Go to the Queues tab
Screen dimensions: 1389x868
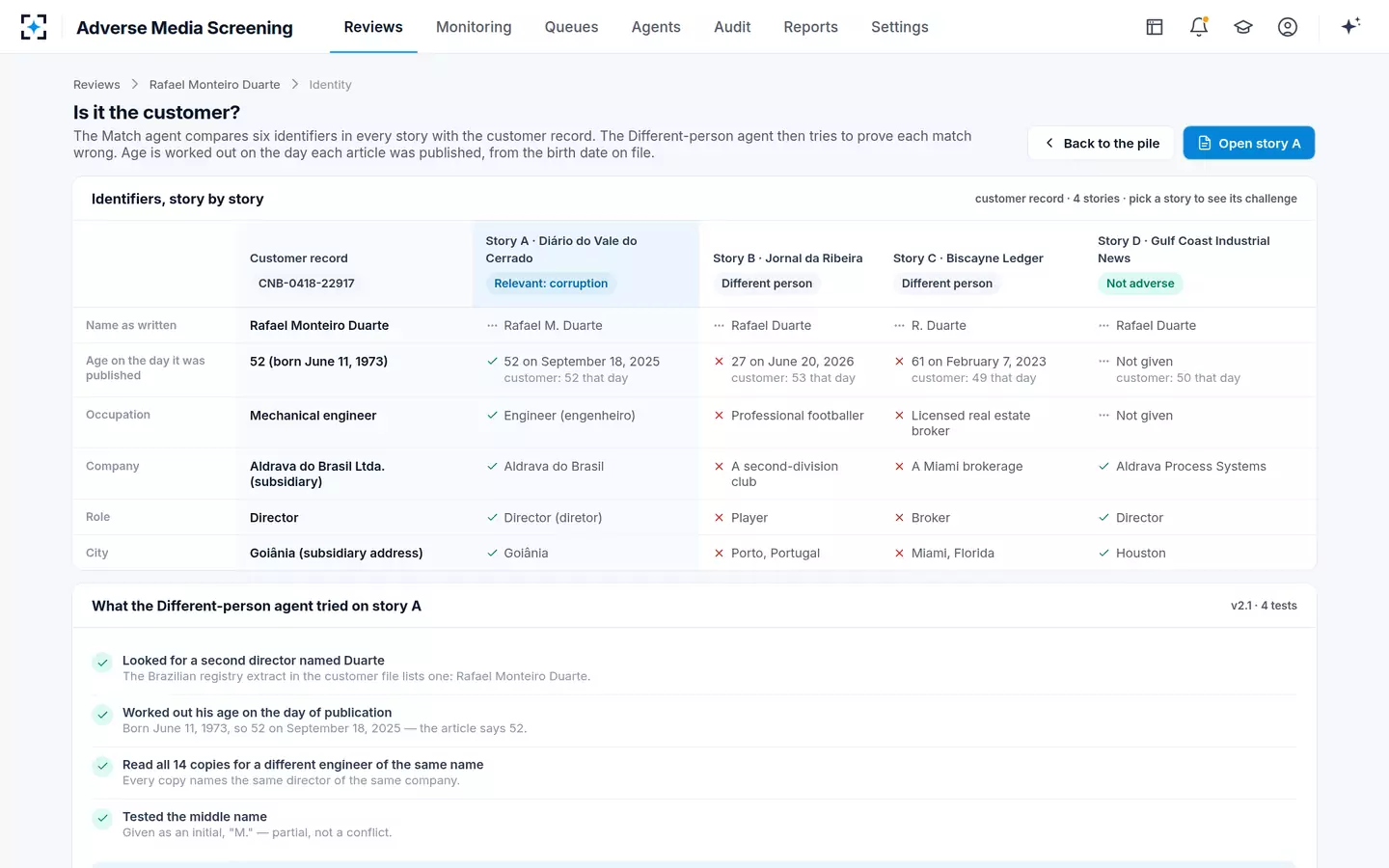[571, 27]
